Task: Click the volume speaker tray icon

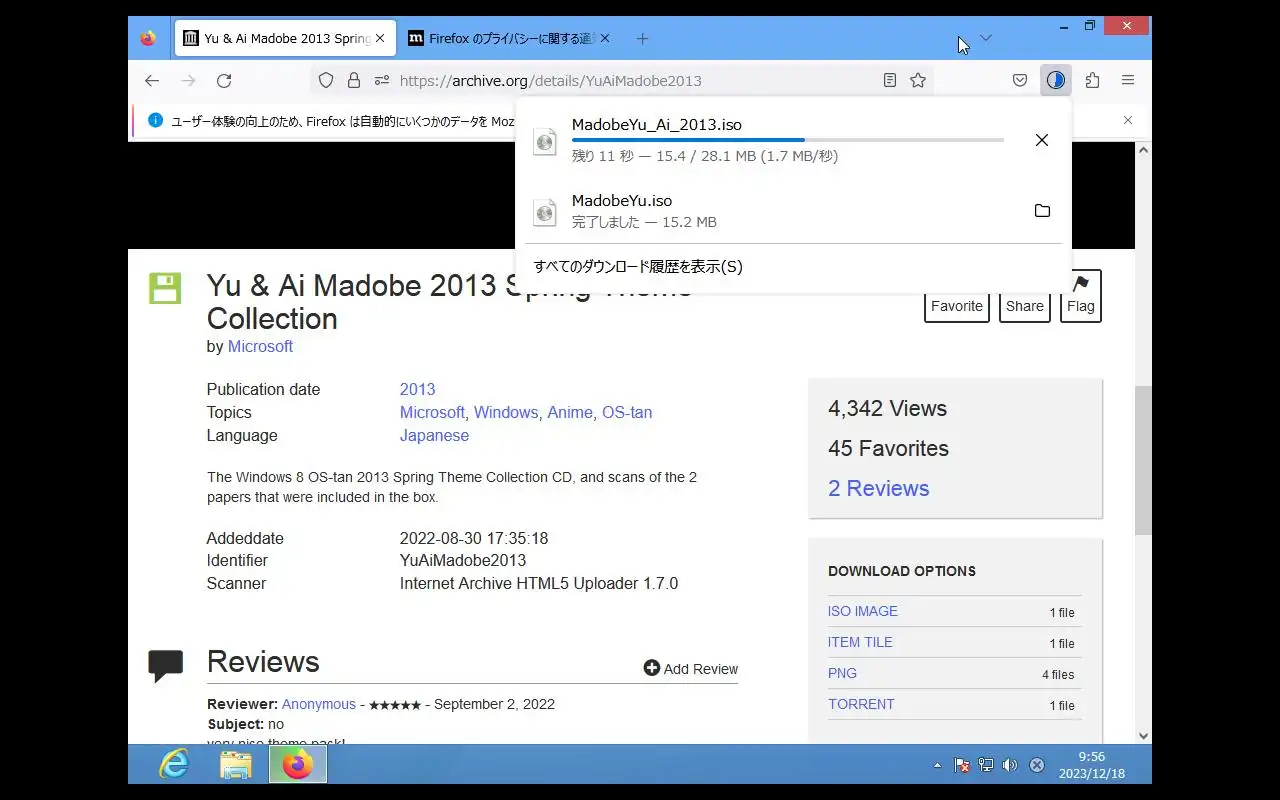Action: (1010, 765)
